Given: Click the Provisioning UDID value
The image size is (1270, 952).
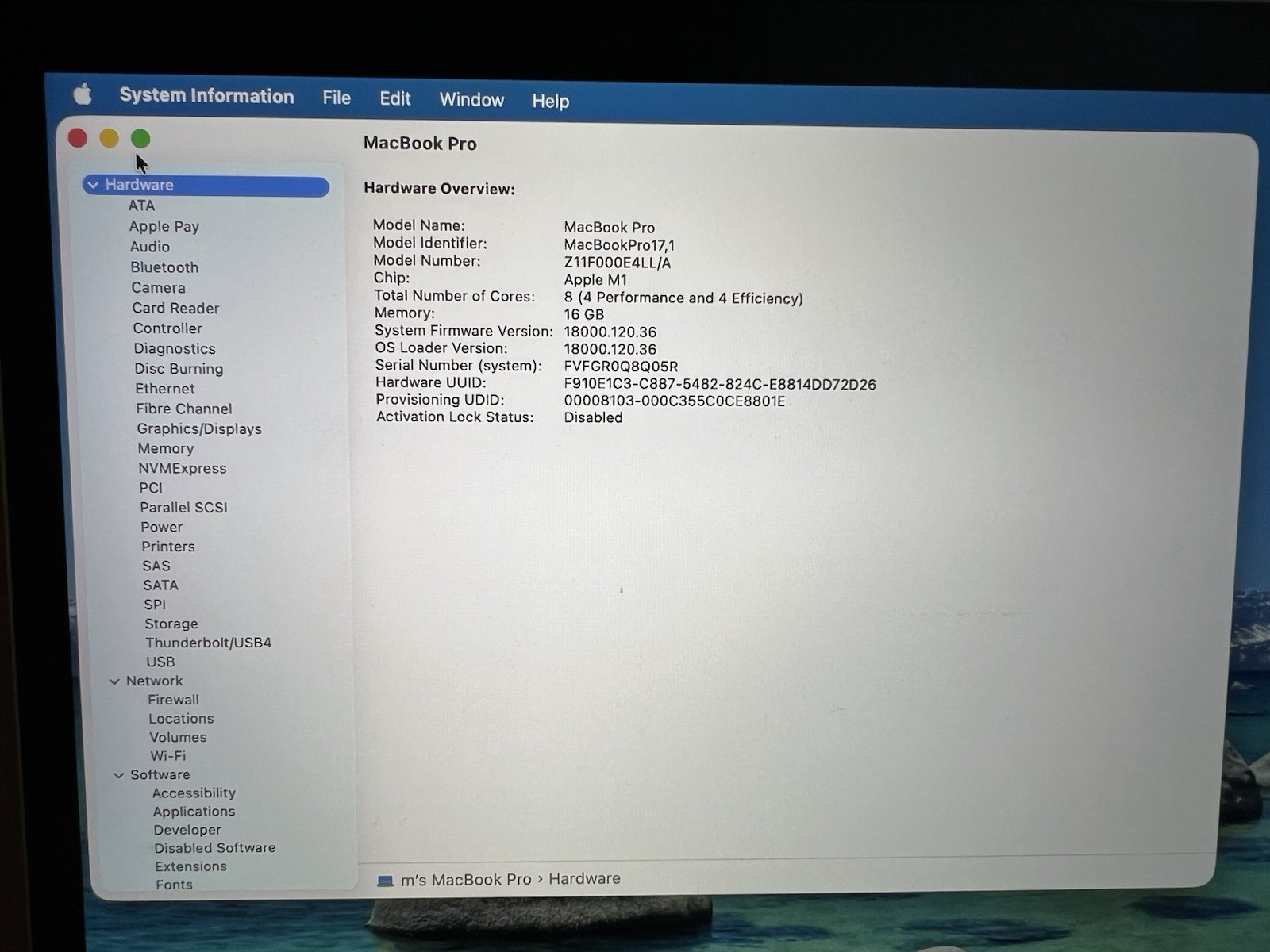Looking at the screenshot, I should tap(675, 401).
